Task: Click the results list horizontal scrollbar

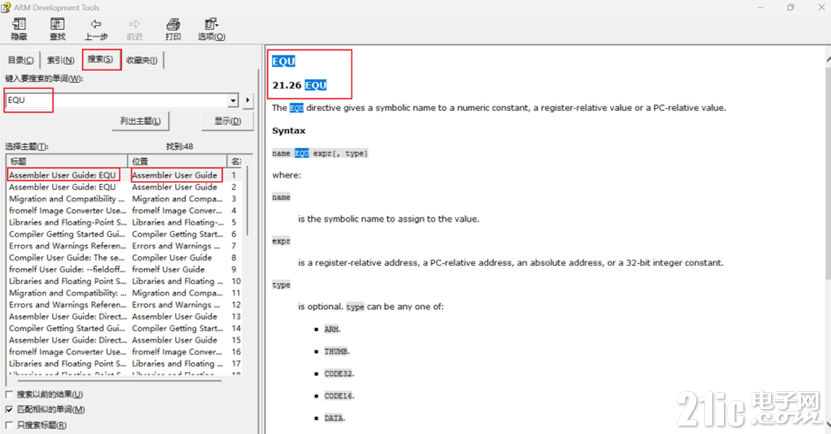Action: point(119,380)
